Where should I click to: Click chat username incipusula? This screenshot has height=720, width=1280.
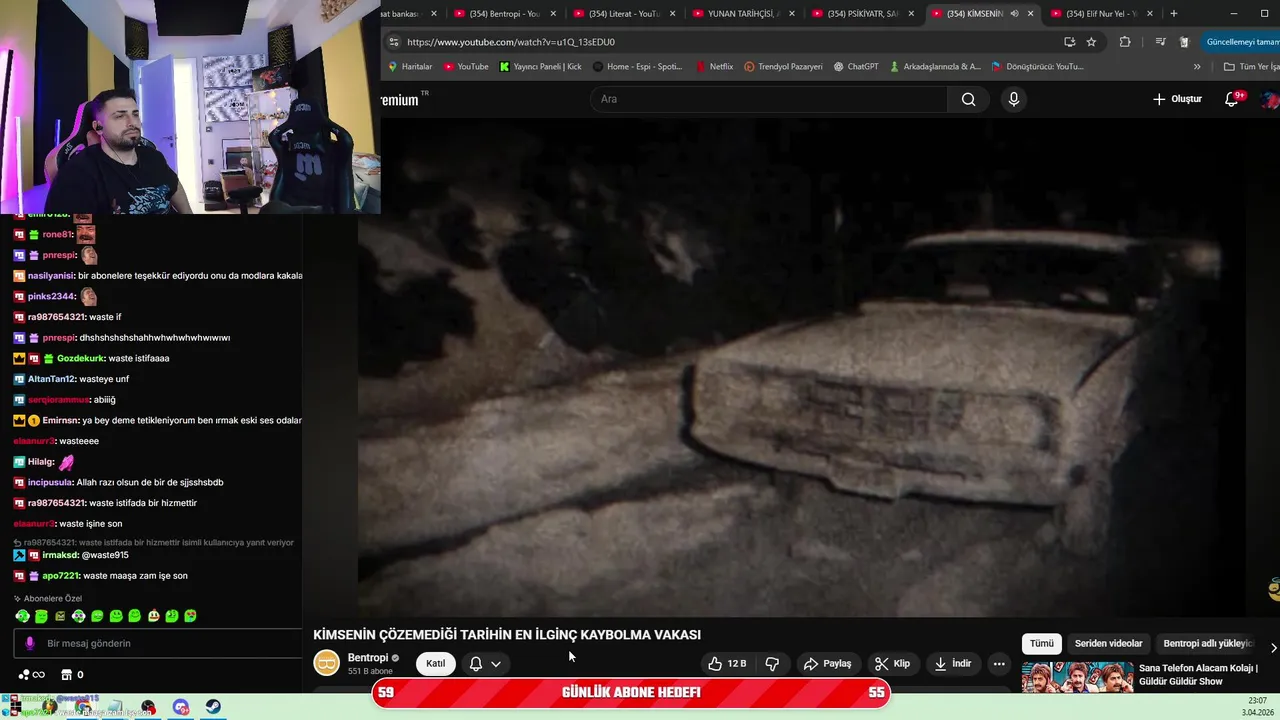[x=51, y=482]
